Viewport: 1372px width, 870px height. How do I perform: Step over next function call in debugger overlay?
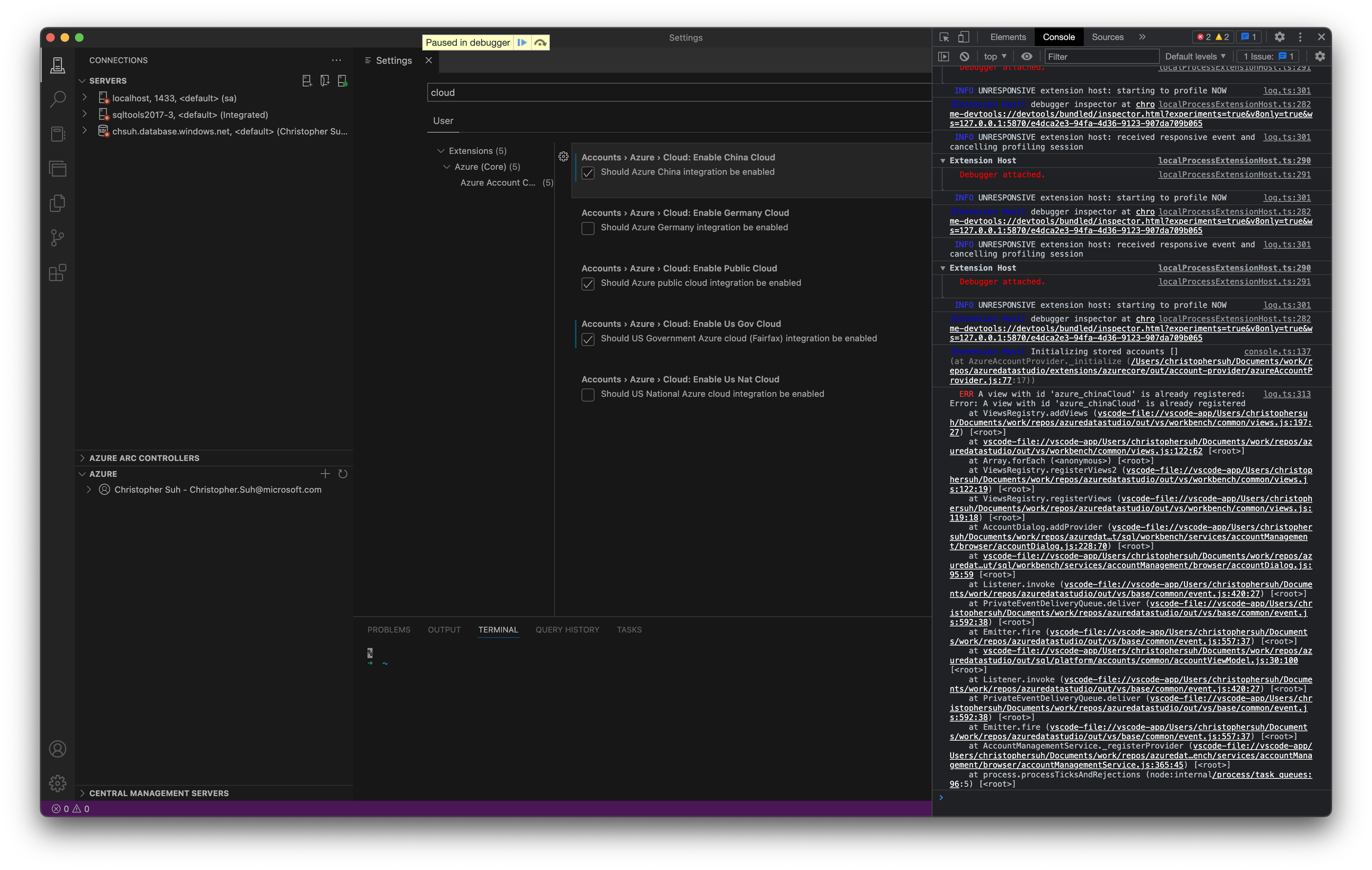click(x=540, y=42)
